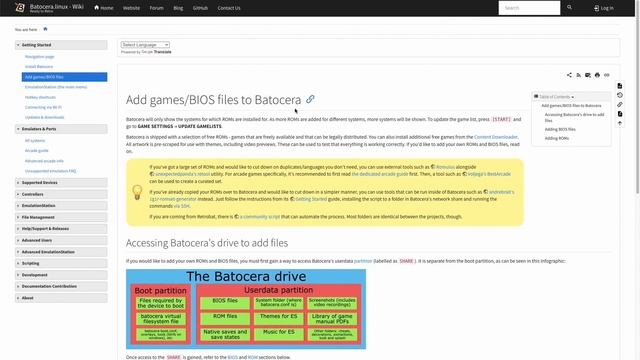Open the Select Language dropdown
This screenshot has width=640, height=360.
tap(145, 44)
